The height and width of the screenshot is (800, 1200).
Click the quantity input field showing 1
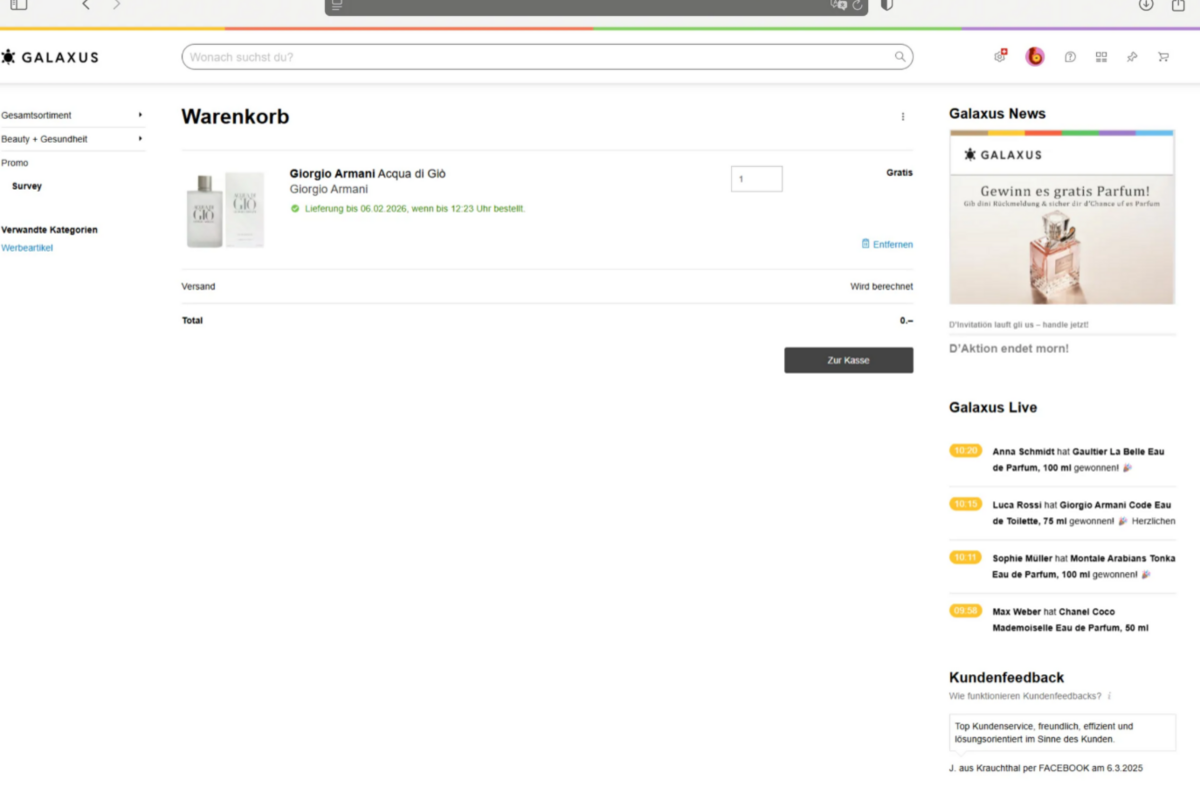click(x=757, y=179)
